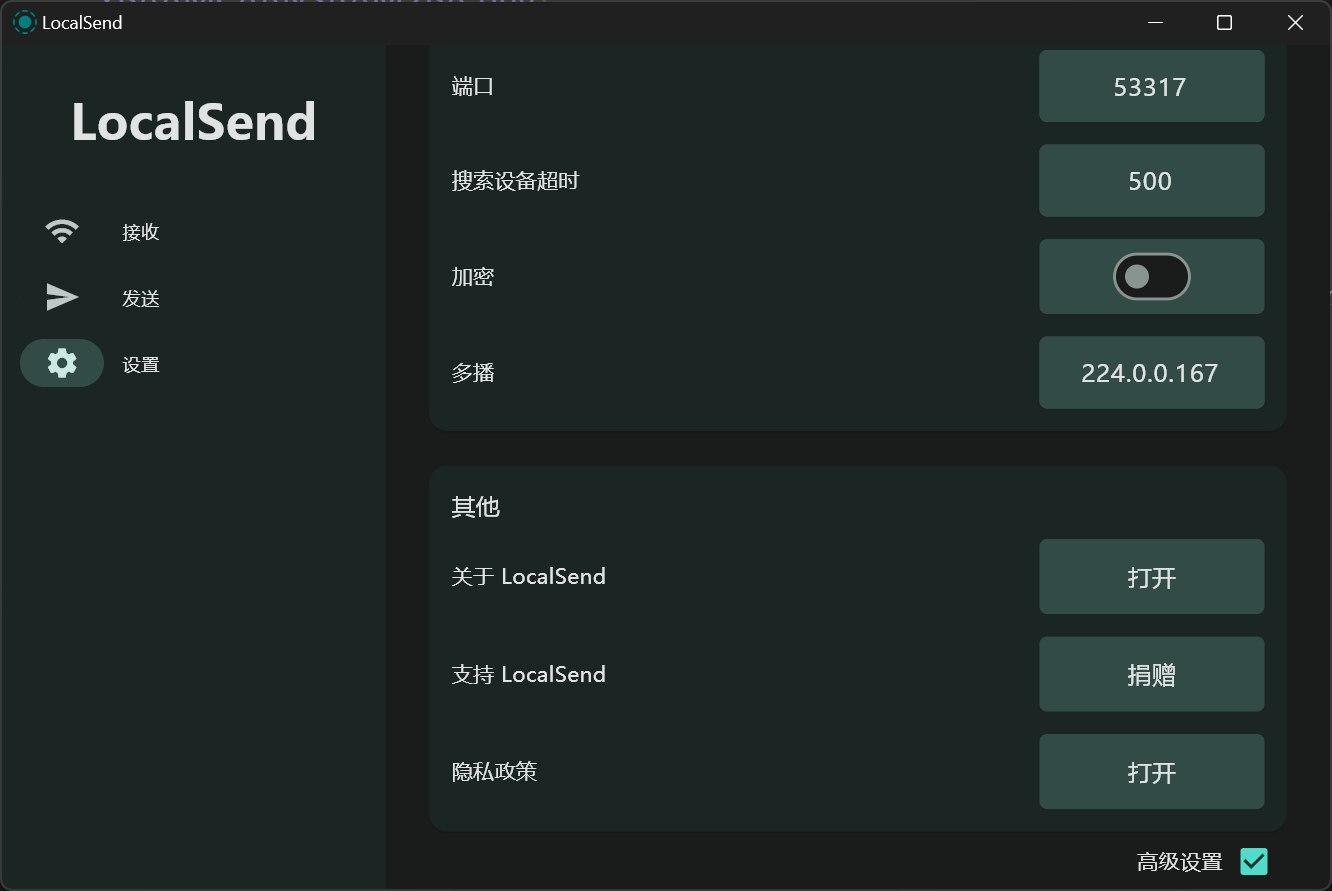The height and width of the screenshot is (891, 1332).
Task: Open the 接收 tab label
Action: (141, 232)
